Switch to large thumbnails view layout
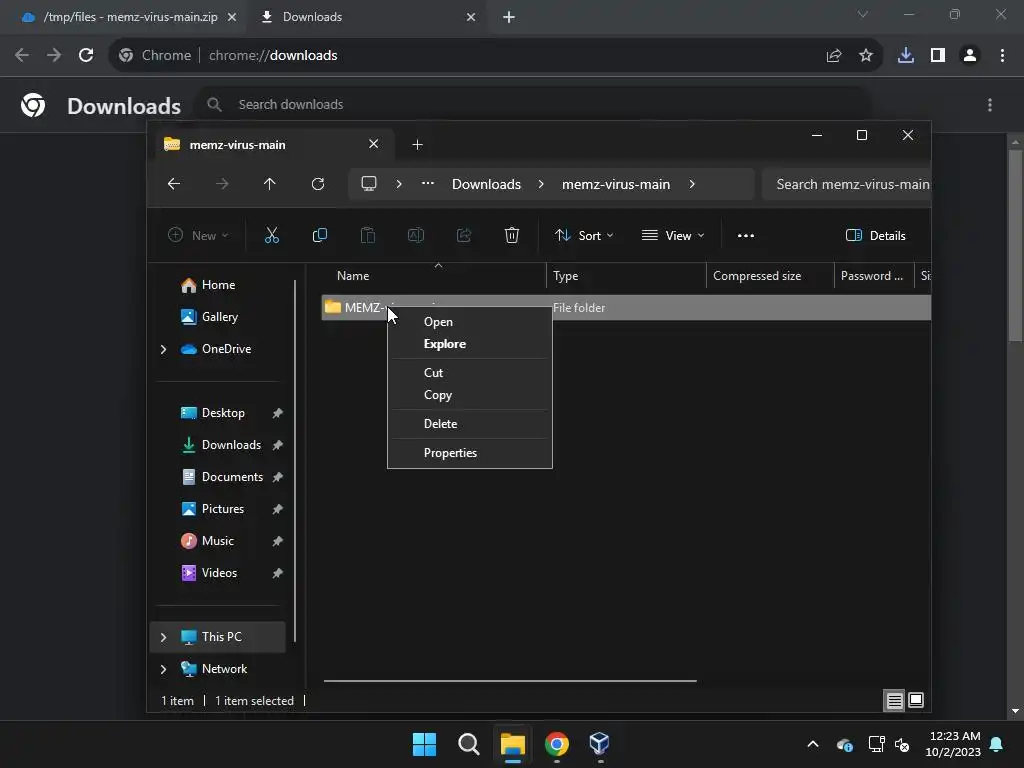Viewport: 1024px width, 768px height. (916, 701)
